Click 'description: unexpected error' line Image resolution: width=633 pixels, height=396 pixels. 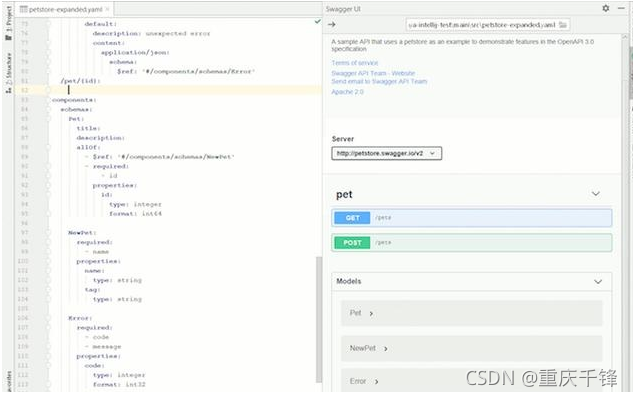[x=151, y=34]
